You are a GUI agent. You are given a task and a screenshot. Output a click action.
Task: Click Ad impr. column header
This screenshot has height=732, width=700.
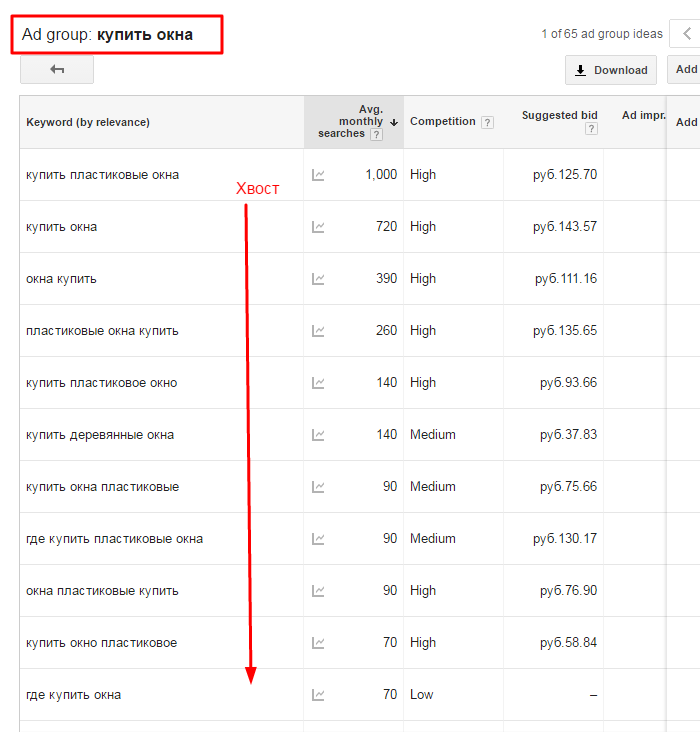pos(643,115)
